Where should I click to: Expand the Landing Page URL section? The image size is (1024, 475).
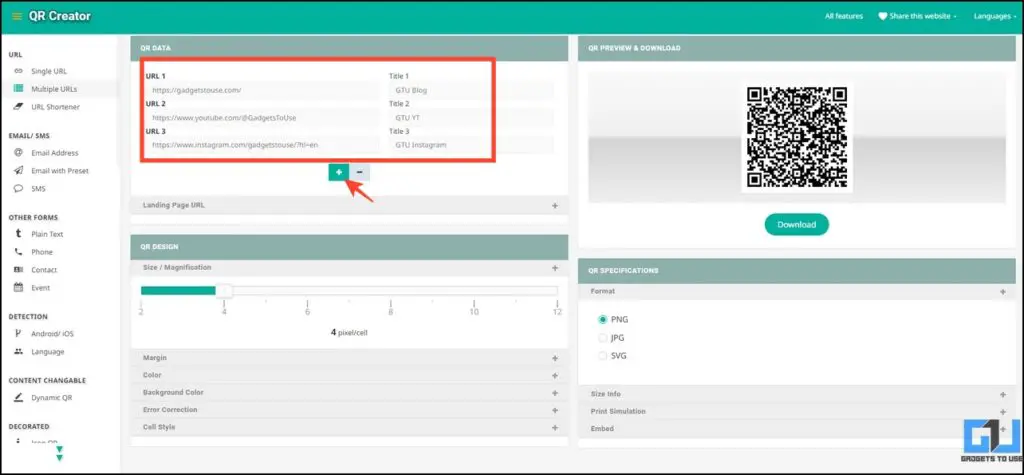554,205
